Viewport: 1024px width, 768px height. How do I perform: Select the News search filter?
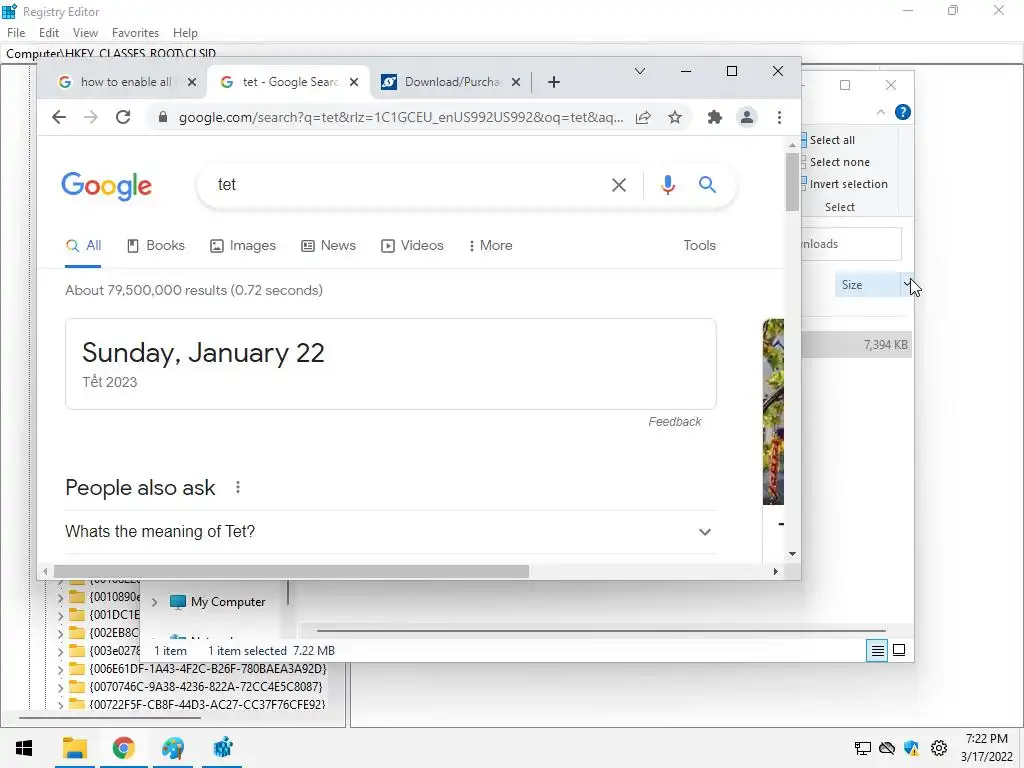[x=328, y=246]
